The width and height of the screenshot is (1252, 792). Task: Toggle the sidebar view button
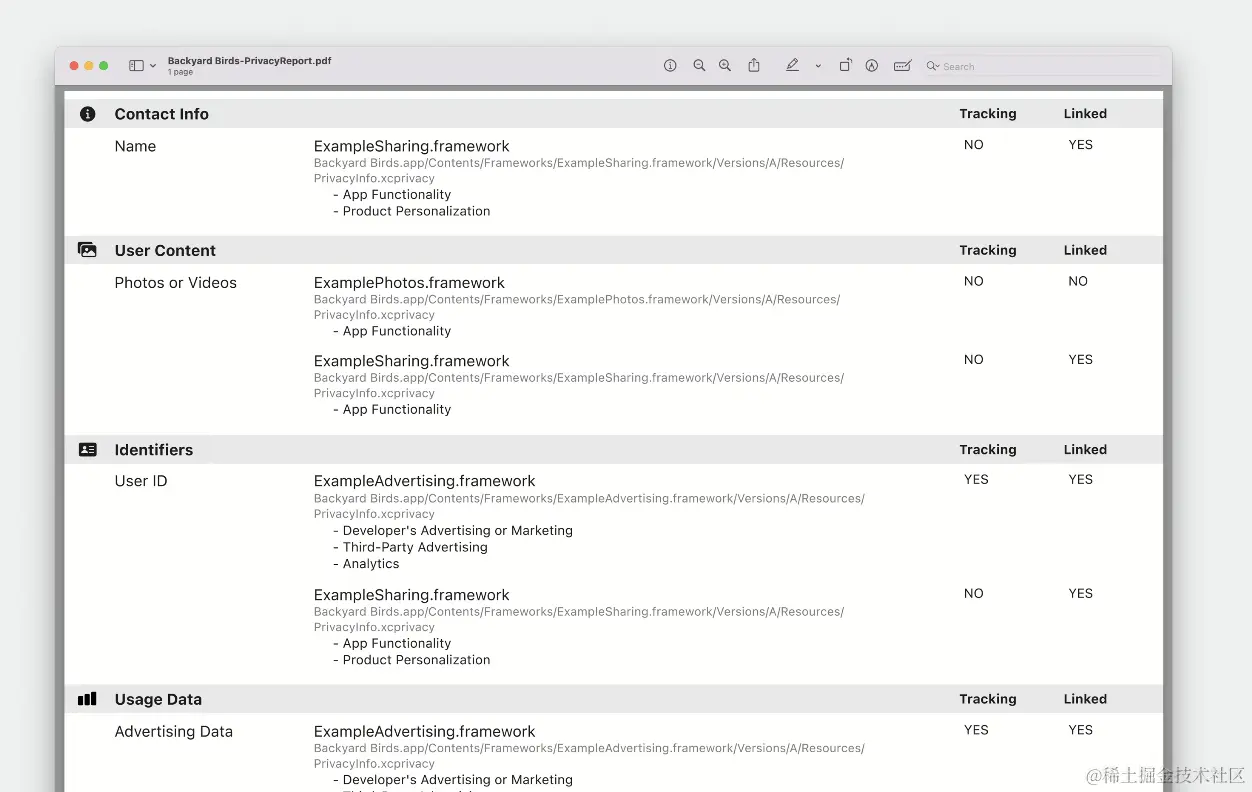click(x=136, y=66)
